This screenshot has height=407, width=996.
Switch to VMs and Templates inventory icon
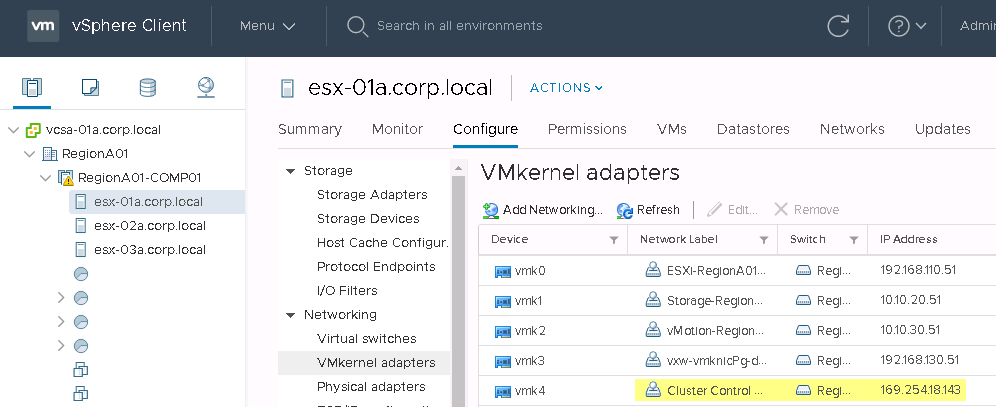click(x=90, y=88)
